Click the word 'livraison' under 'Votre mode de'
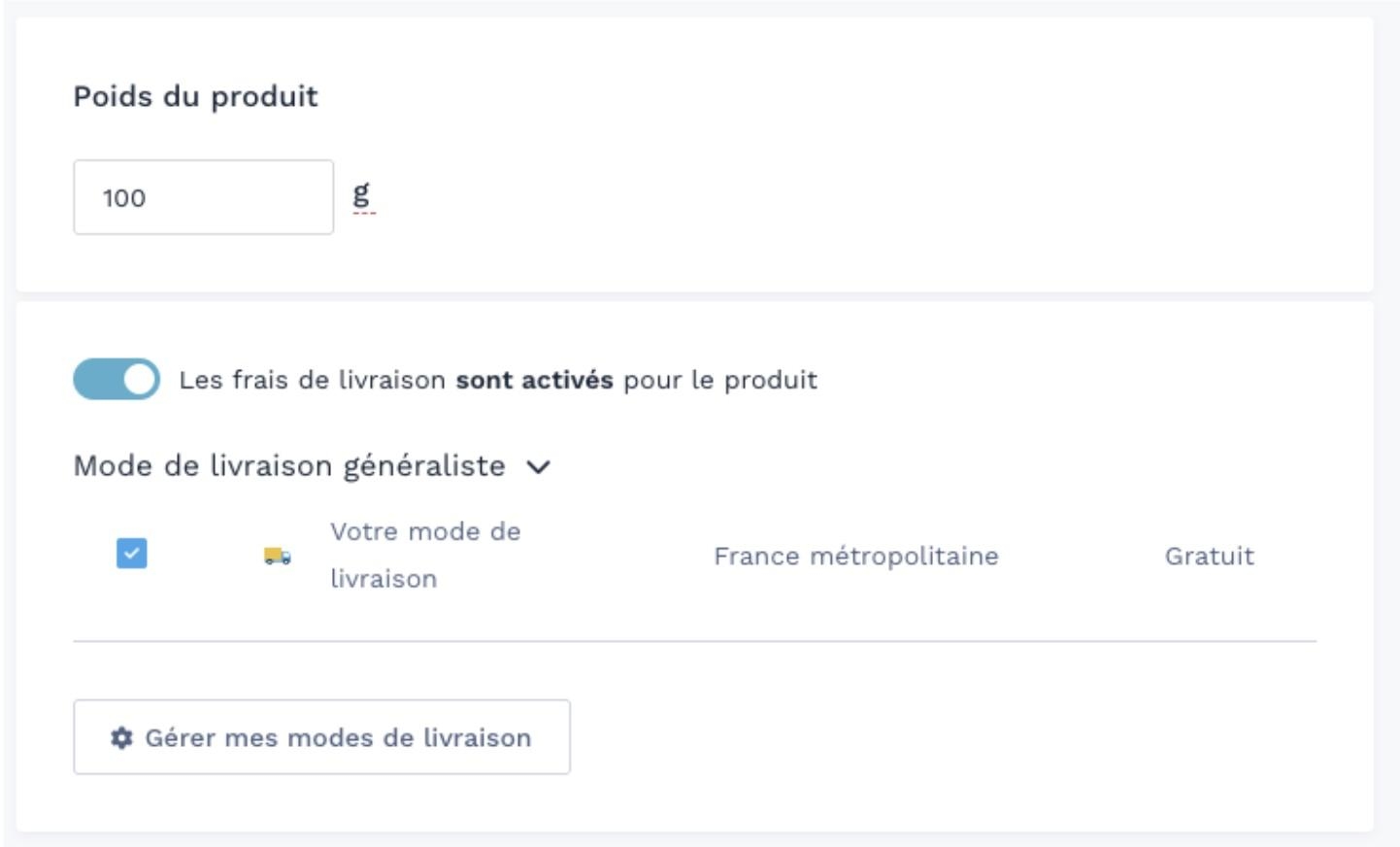Image resolution: width=1400 pixels, height=847 pixels. click(x=383, y=579)
